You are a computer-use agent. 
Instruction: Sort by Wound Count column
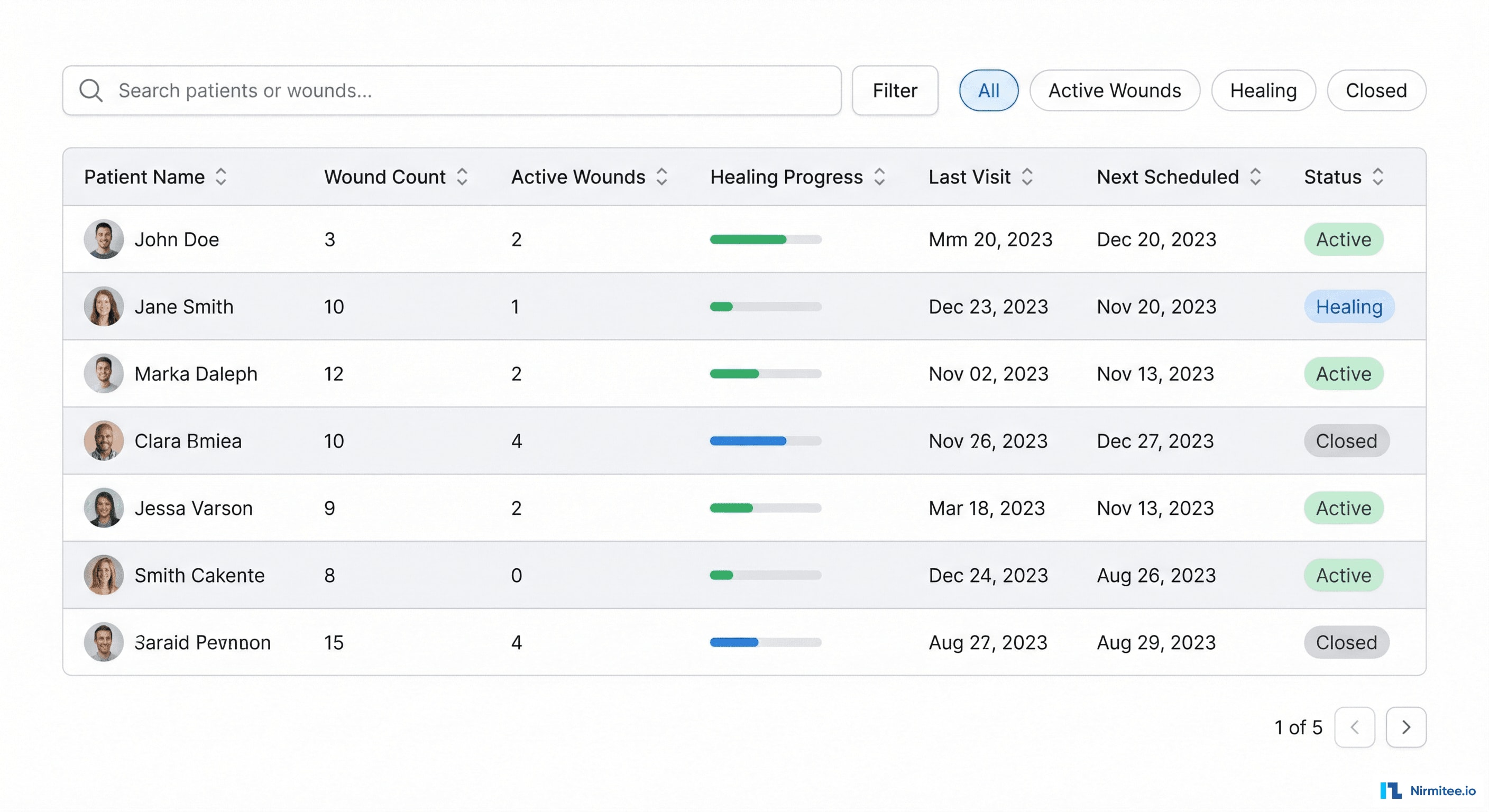[462, 177]
